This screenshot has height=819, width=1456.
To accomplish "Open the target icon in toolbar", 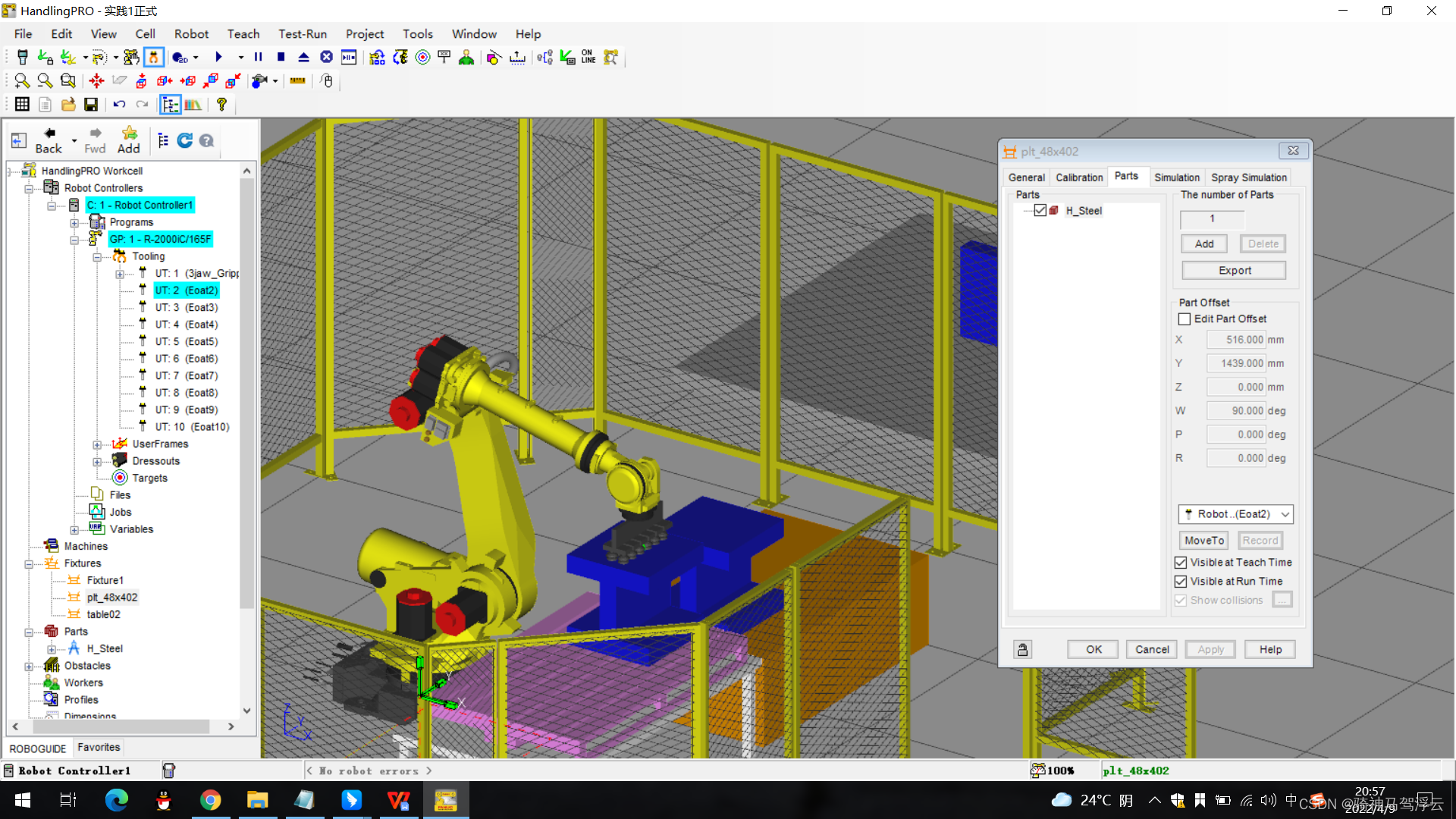I will [423, 58].
